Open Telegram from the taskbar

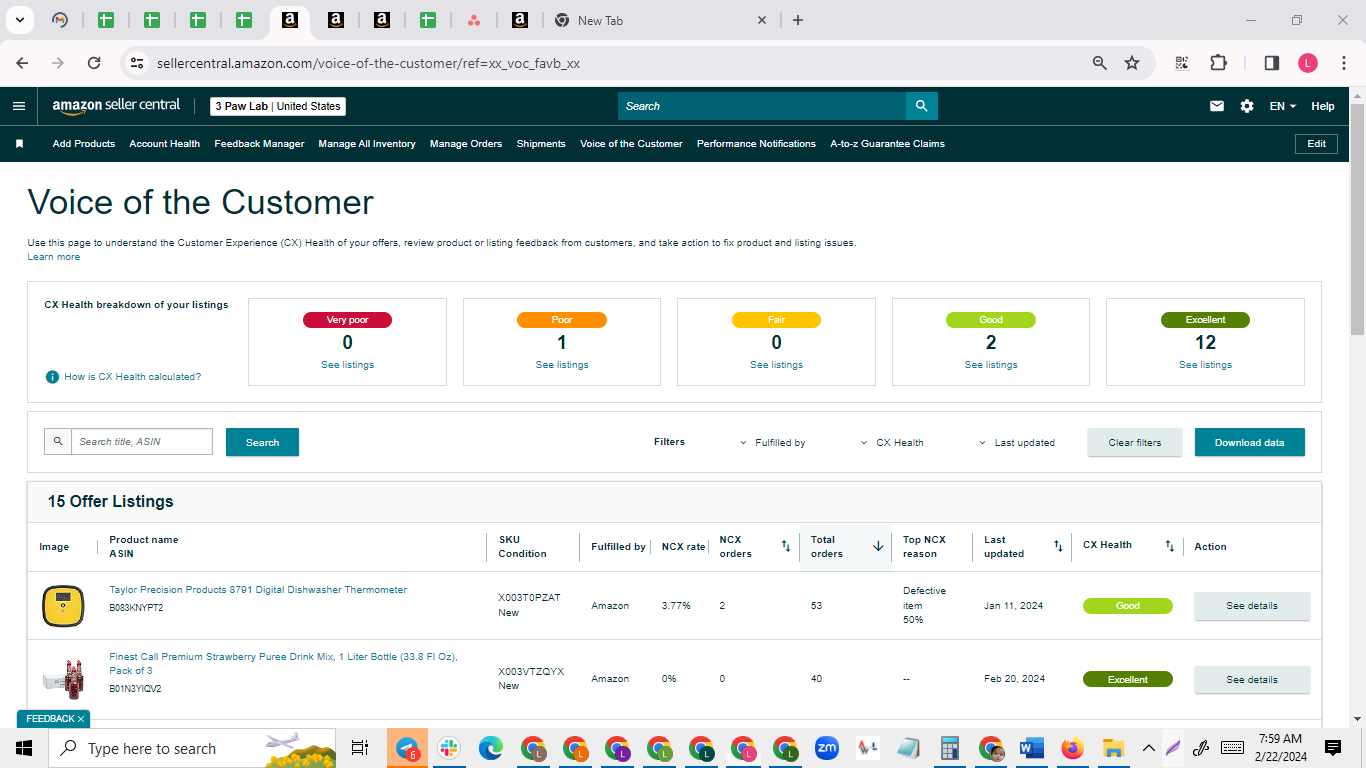coord(407,748)
